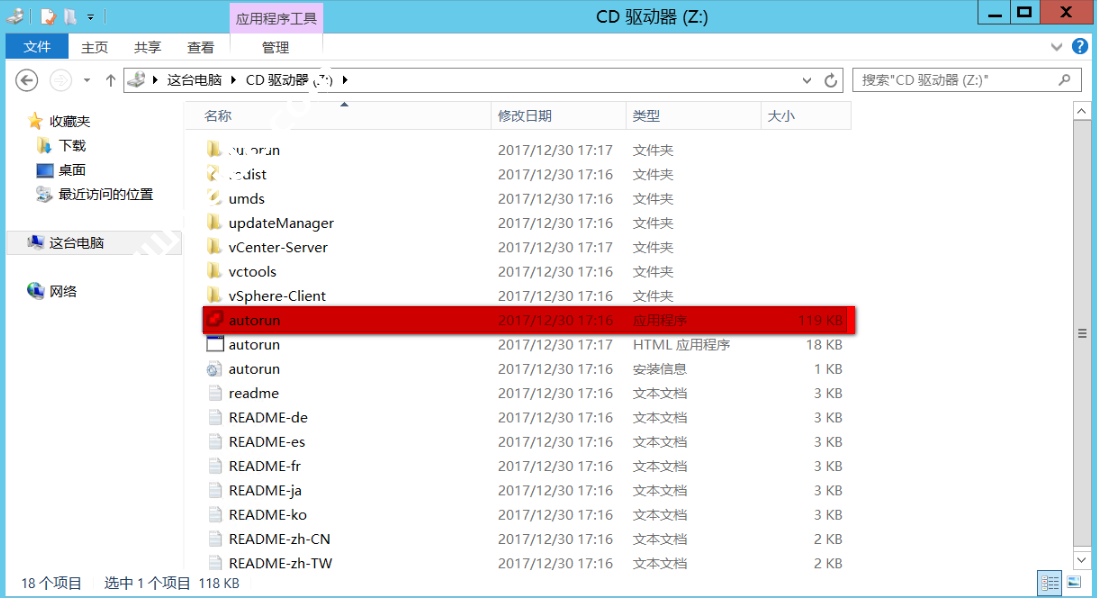The height and width of the screenshot is (598, 1097).
Task: Sort by the 名称 column header
Action: click(x=339, y=116)
